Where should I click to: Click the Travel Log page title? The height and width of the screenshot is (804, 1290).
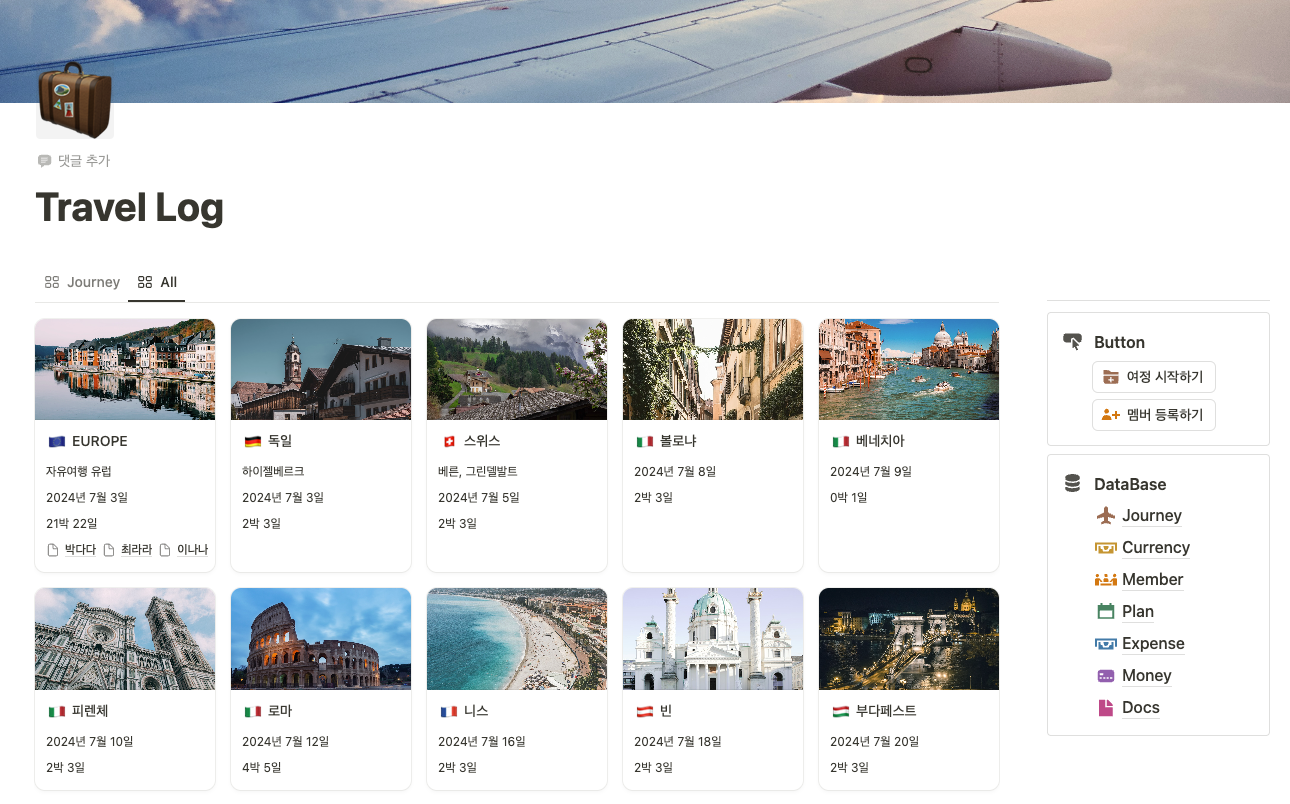[130, 208]
